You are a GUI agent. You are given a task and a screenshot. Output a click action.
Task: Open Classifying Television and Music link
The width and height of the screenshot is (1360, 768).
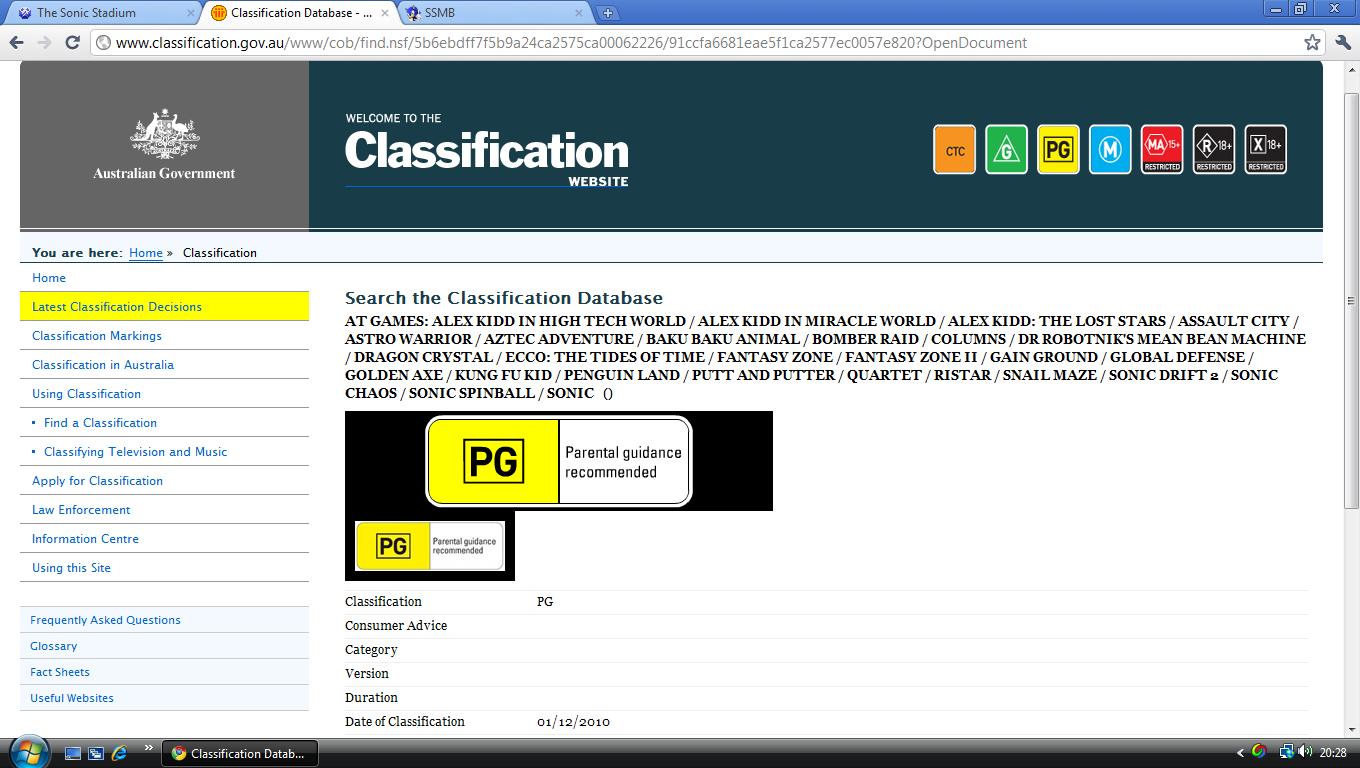135,452
